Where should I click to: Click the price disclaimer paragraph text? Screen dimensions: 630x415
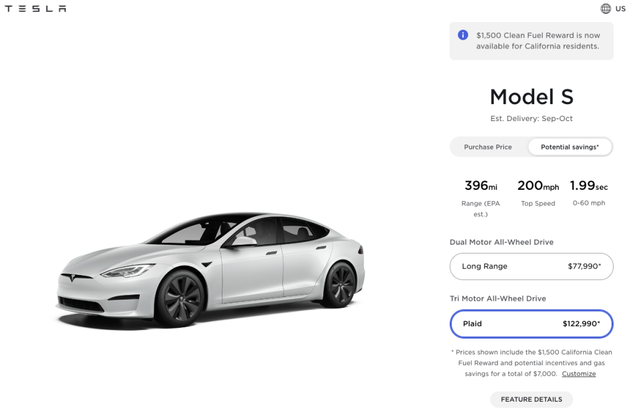coord(525,364)
